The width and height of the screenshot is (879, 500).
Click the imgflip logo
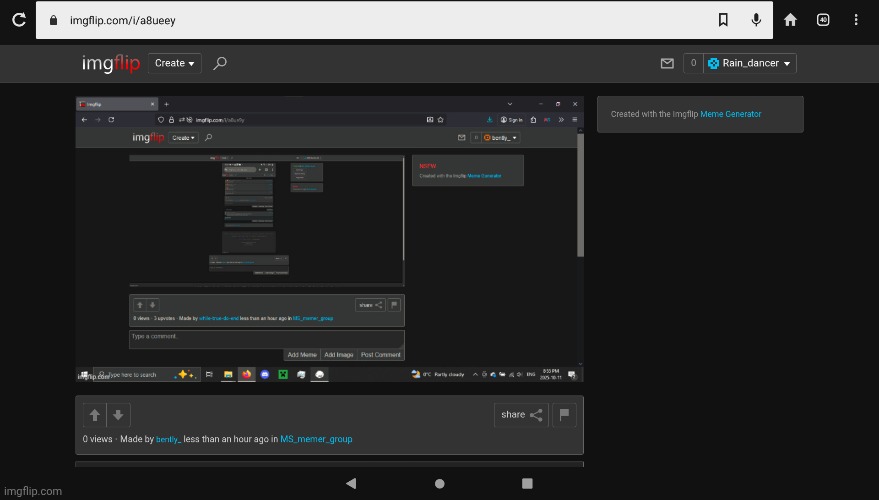111,63
